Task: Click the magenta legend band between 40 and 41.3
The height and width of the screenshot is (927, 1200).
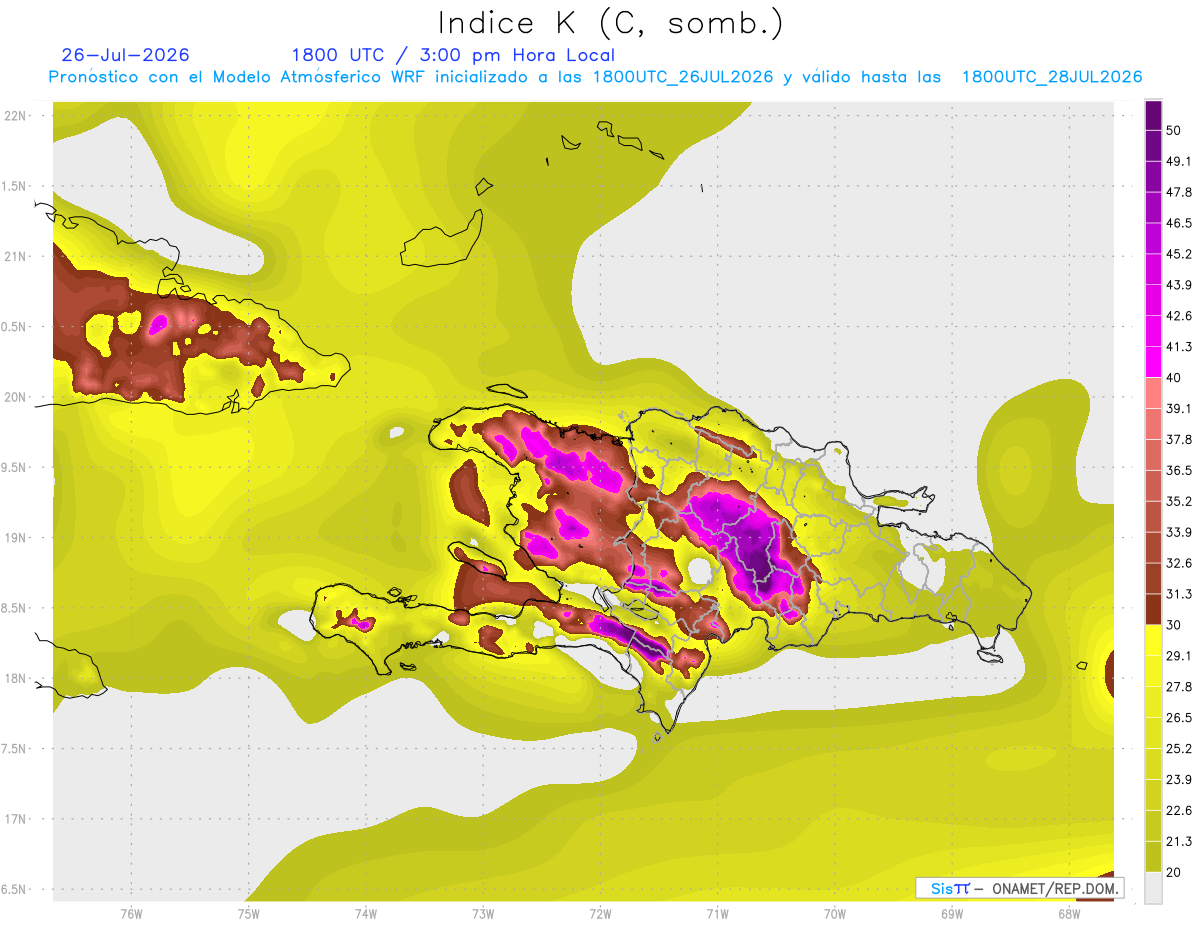Action: click(1154, 361)
